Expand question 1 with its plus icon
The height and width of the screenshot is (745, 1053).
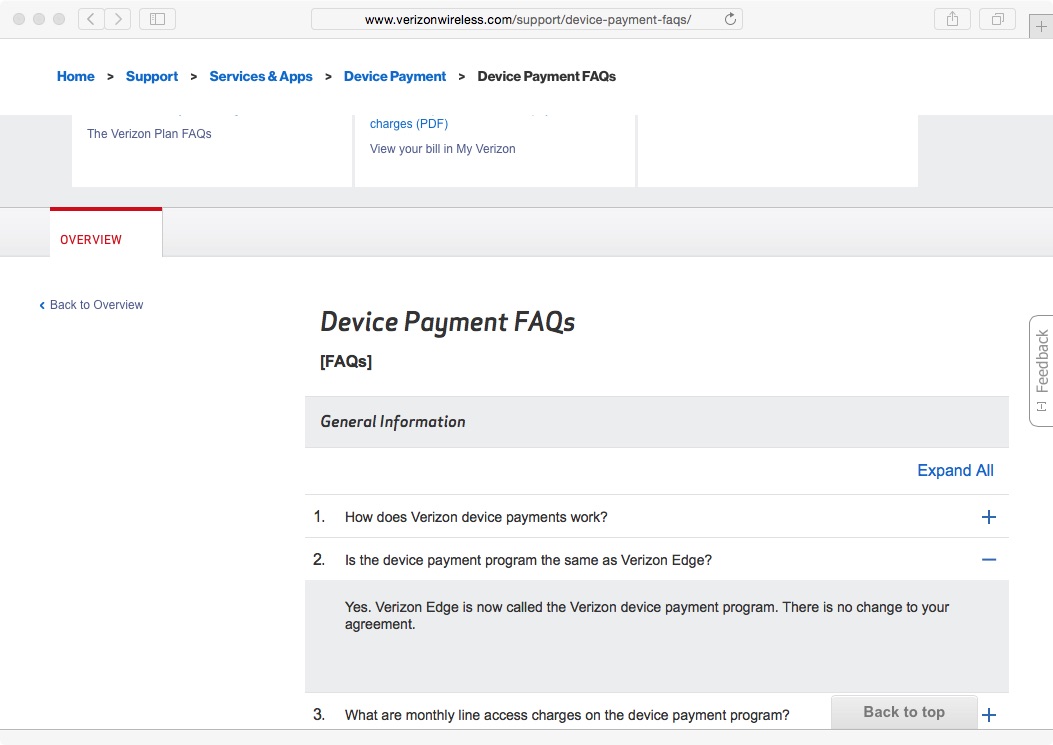pyautogui.click(x=989, y=517)
